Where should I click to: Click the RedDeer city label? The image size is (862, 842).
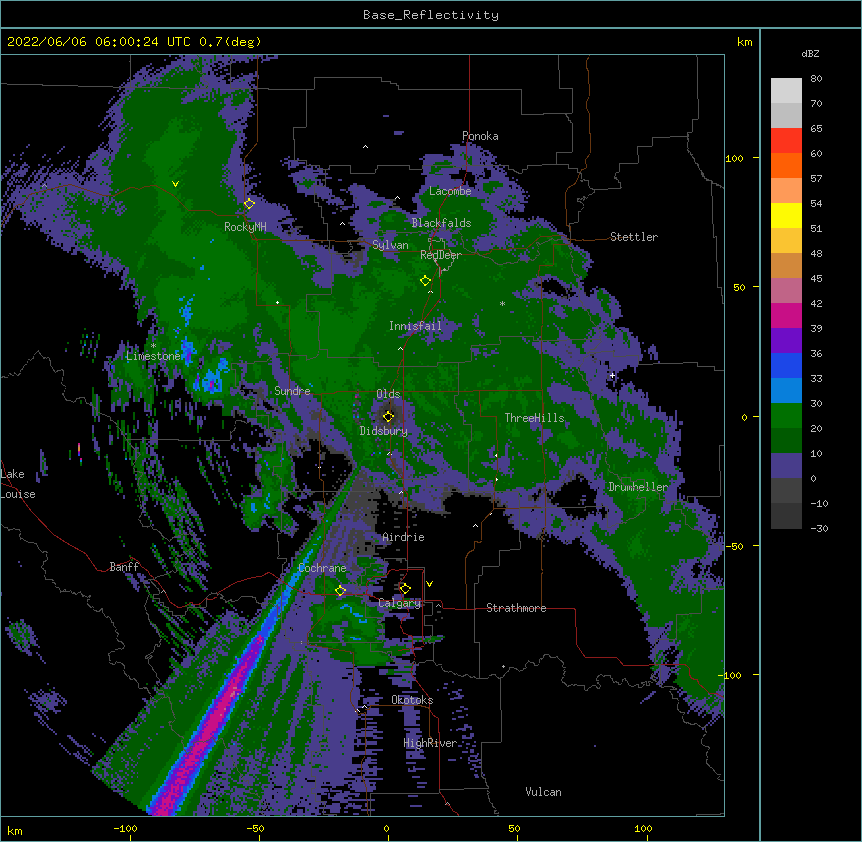(440, 255)
